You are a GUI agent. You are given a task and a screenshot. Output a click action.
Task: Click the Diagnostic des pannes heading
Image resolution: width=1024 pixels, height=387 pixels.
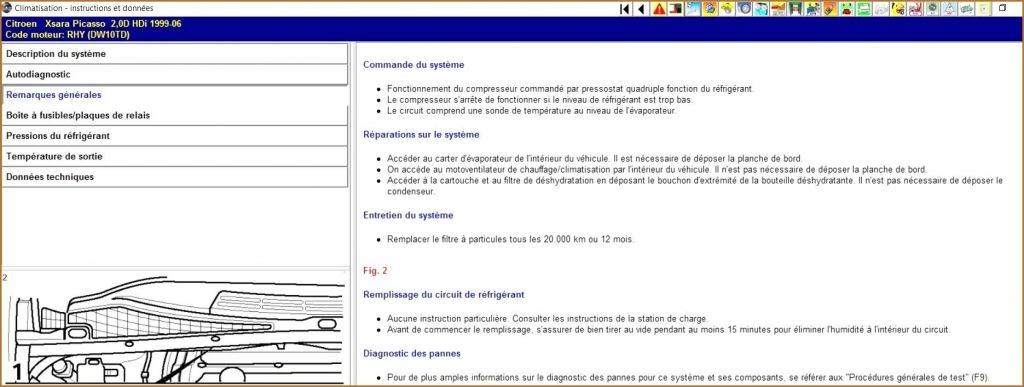click(412, 353)
